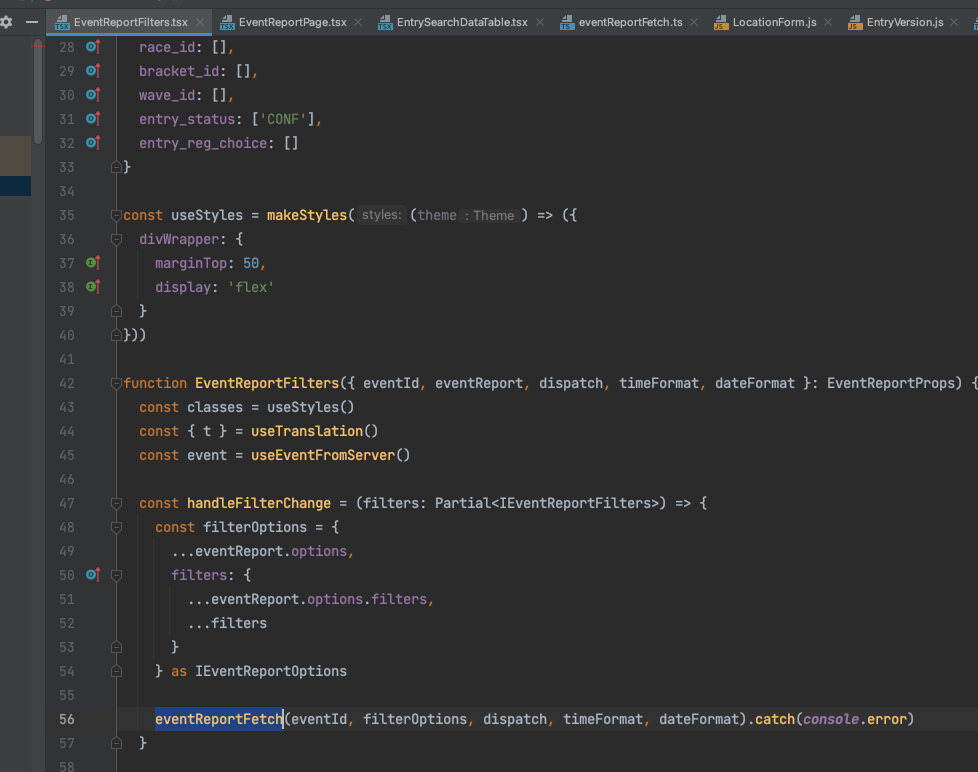Click the fold end marker on line 39
The height and width of the screenshot is (772, 978).
(116, 311)
